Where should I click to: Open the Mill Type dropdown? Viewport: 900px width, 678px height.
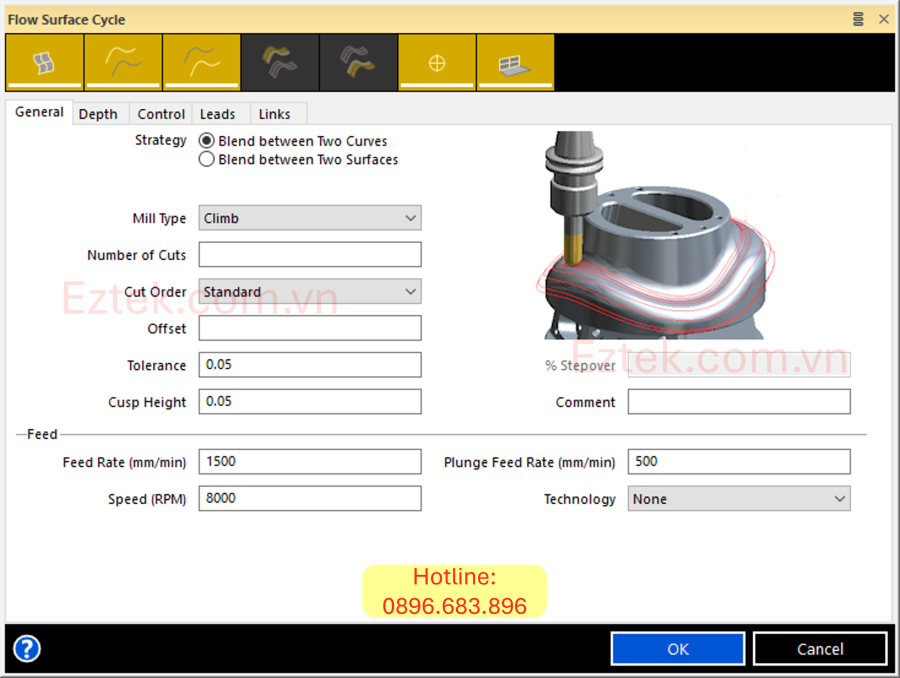[310, 218]
